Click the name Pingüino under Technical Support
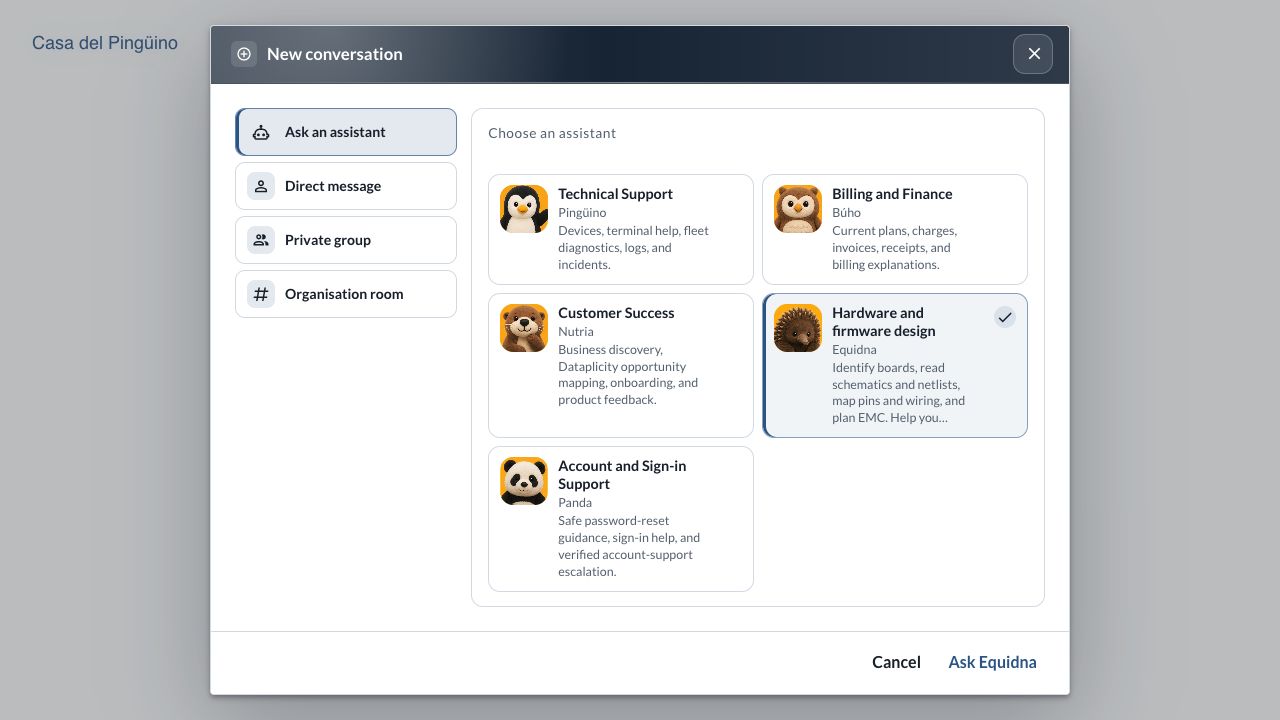The image size is (1280, 720). 582,213
